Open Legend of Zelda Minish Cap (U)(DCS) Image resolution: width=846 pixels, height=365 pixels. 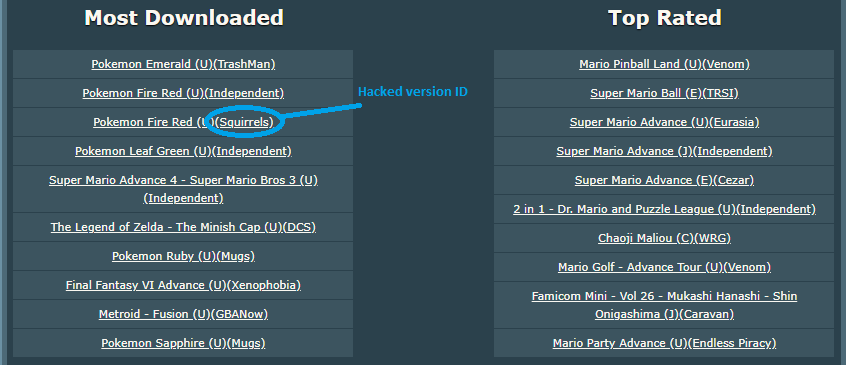pos(183,228)
